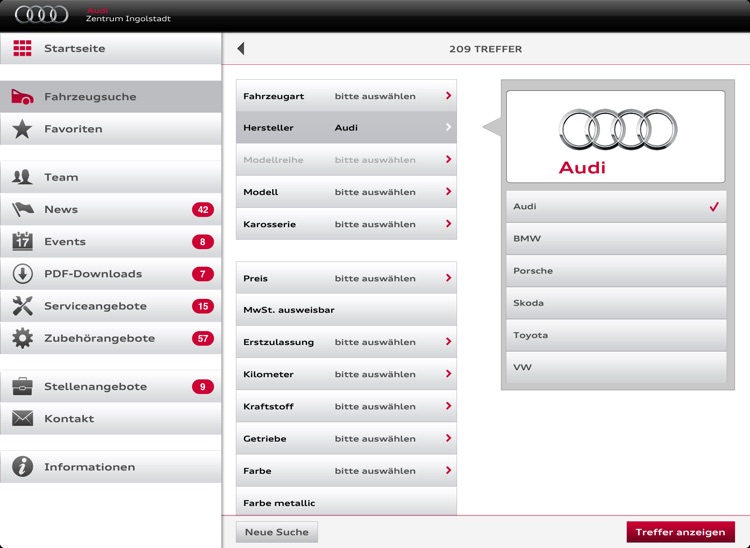Open Informationen in sidebar
This screenshot has height=548, width=750.
pyautogui.click(x=110, y=467)
